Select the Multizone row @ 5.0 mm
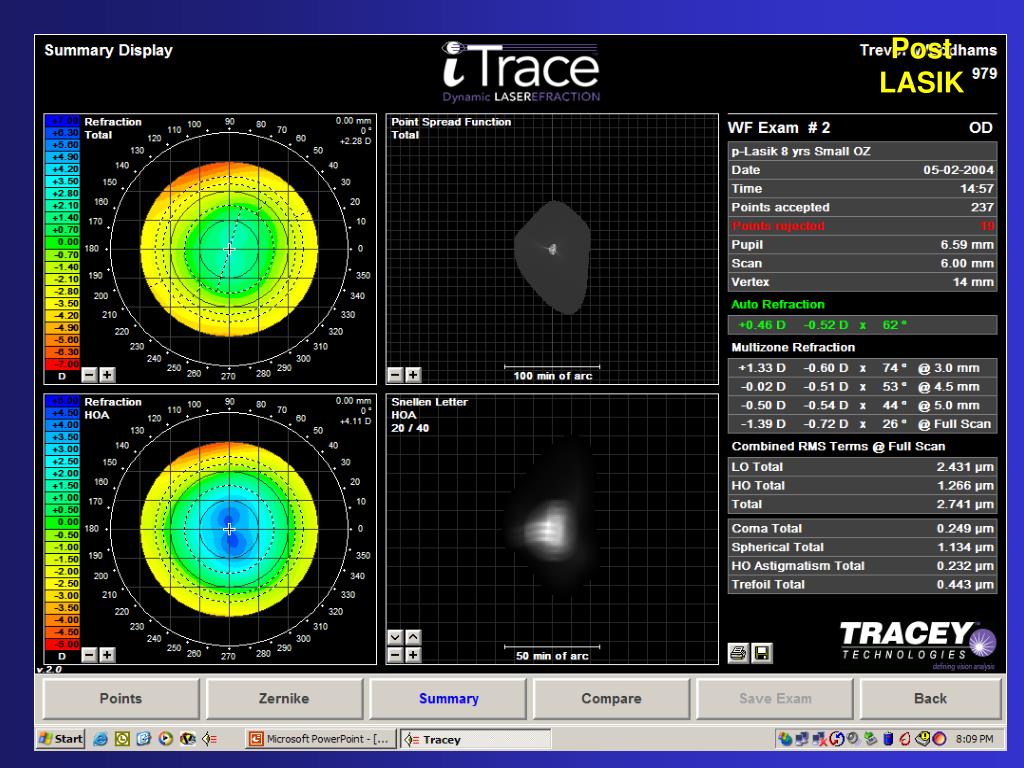 [863, 405]
